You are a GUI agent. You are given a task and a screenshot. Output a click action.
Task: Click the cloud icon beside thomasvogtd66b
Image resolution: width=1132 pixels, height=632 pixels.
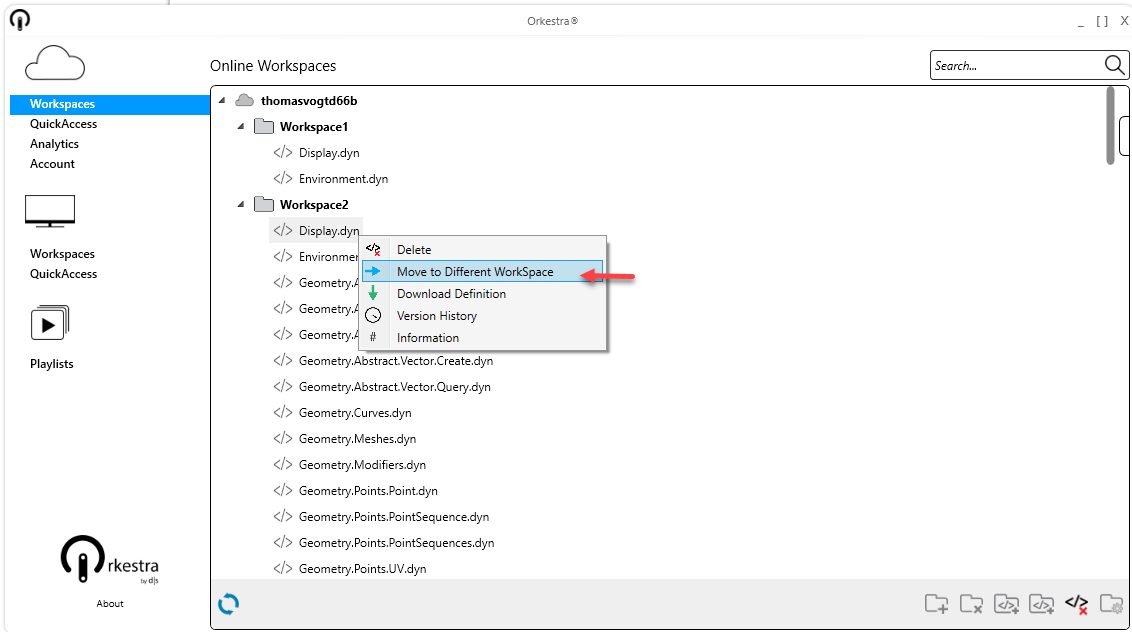click(x=245, y=100)
